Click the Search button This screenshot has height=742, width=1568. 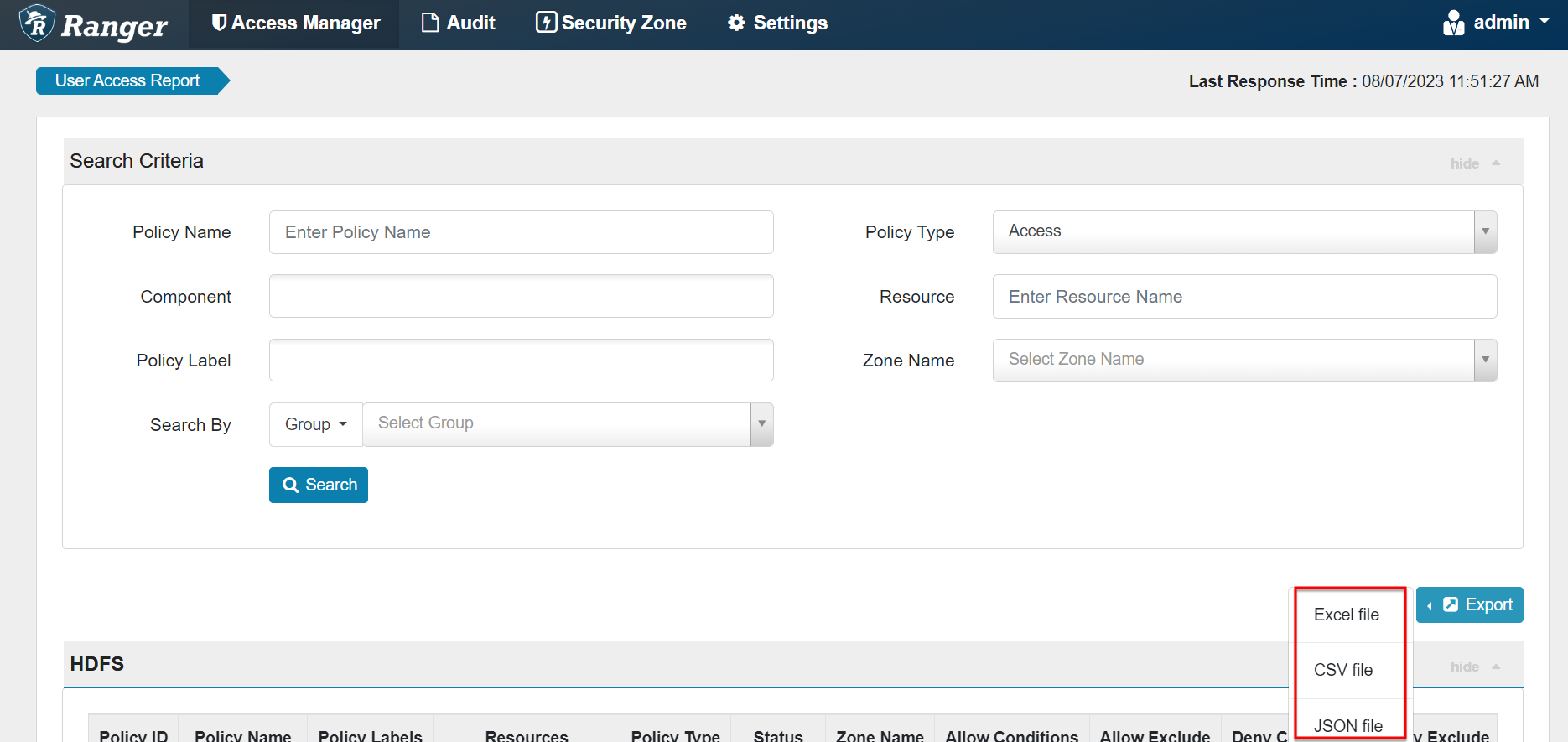click(x=319, y=485)
